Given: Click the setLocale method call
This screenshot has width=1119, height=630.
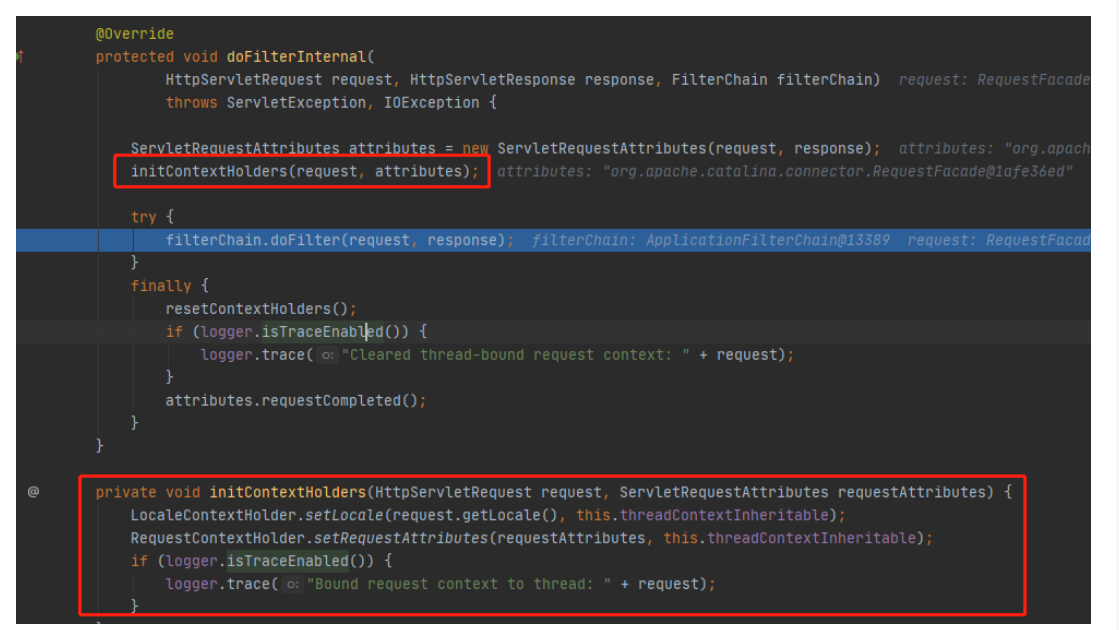Looking at the screenshot, I should (345, 515).
